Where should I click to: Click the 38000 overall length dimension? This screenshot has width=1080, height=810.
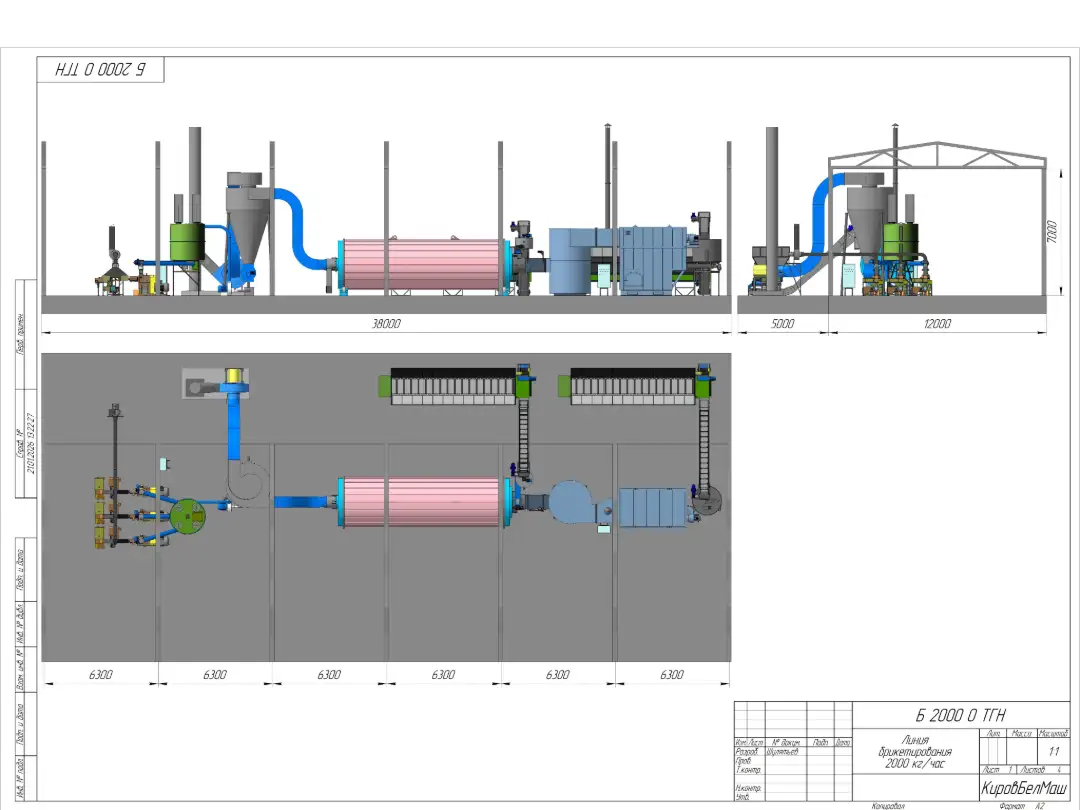(x=386, y=325)
